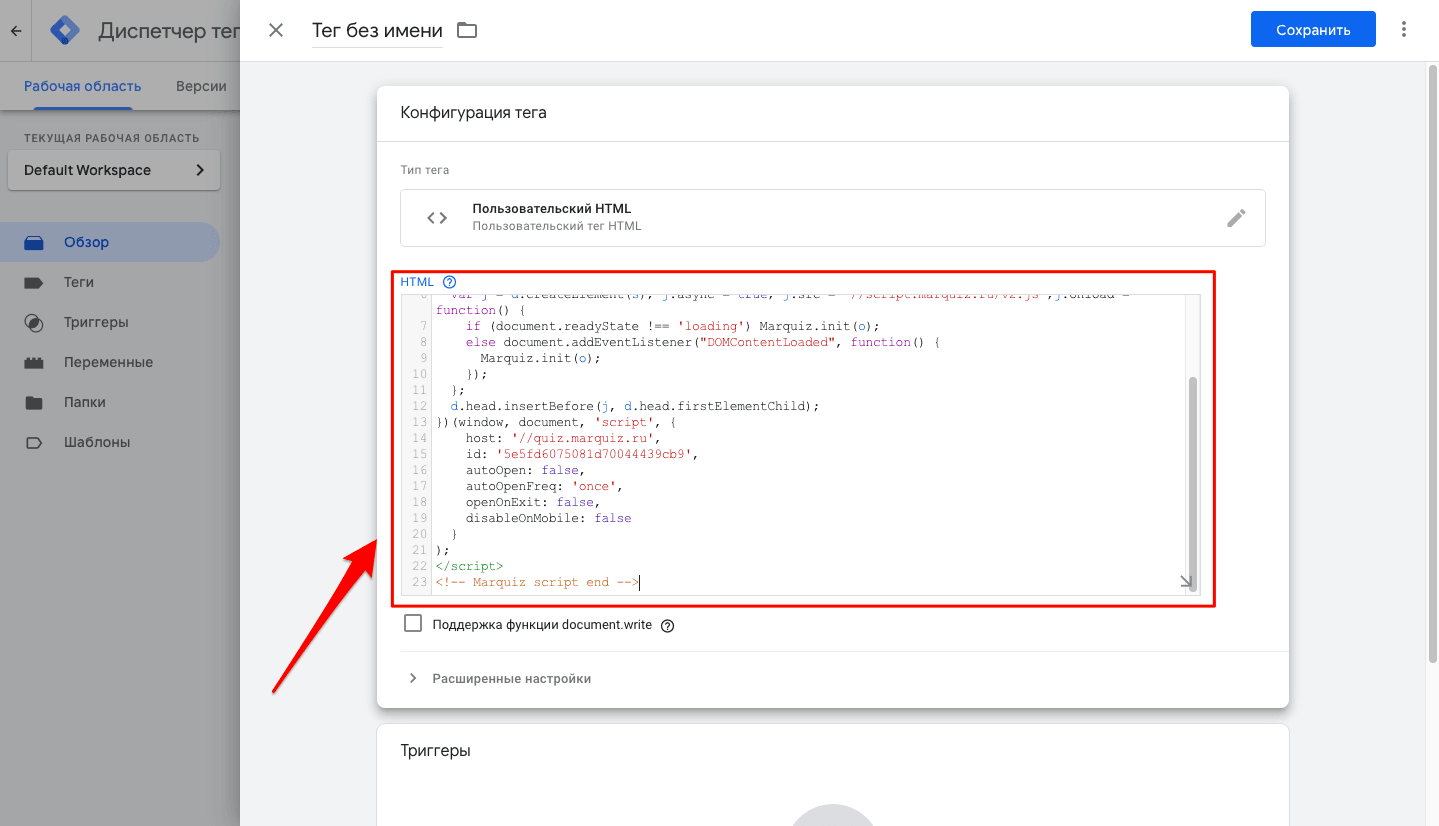The height and width of the screenshot is (826, 1439).
Task: Click the Шаблоны label icon
Action: (x=34, y=442)
